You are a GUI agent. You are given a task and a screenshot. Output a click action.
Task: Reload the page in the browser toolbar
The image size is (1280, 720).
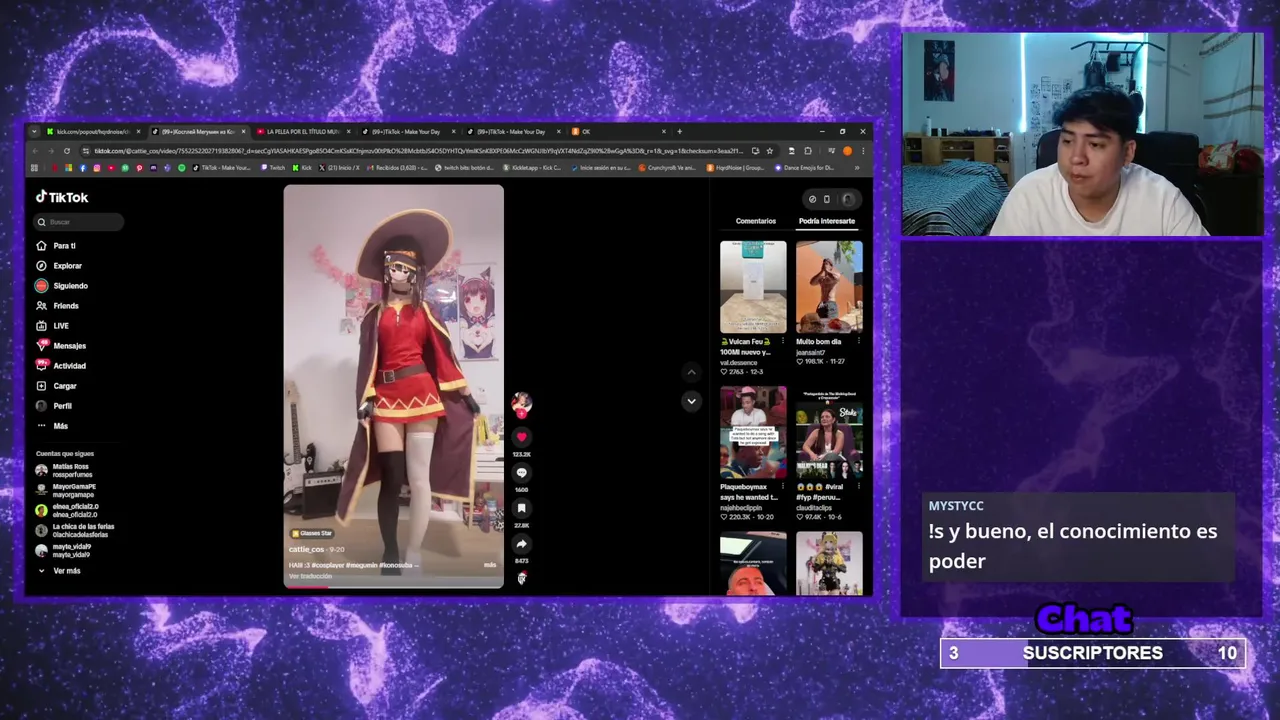click(67, 151)
